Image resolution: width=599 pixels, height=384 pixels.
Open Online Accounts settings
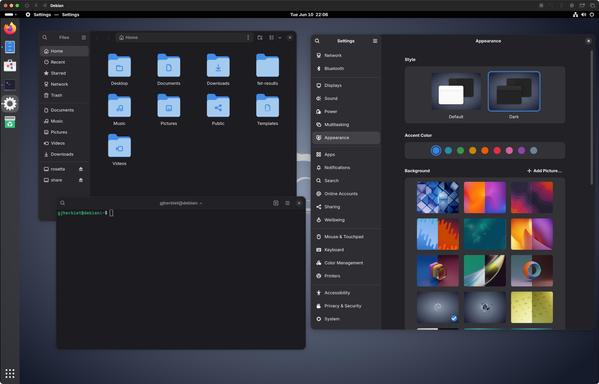pyautogui.click(x=346, y=194)
